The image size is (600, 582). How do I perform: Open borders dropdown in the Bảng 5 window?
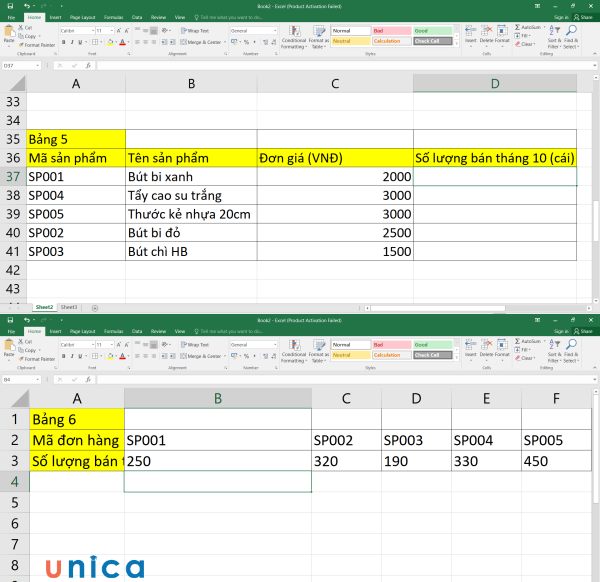(x=101, y=42)
